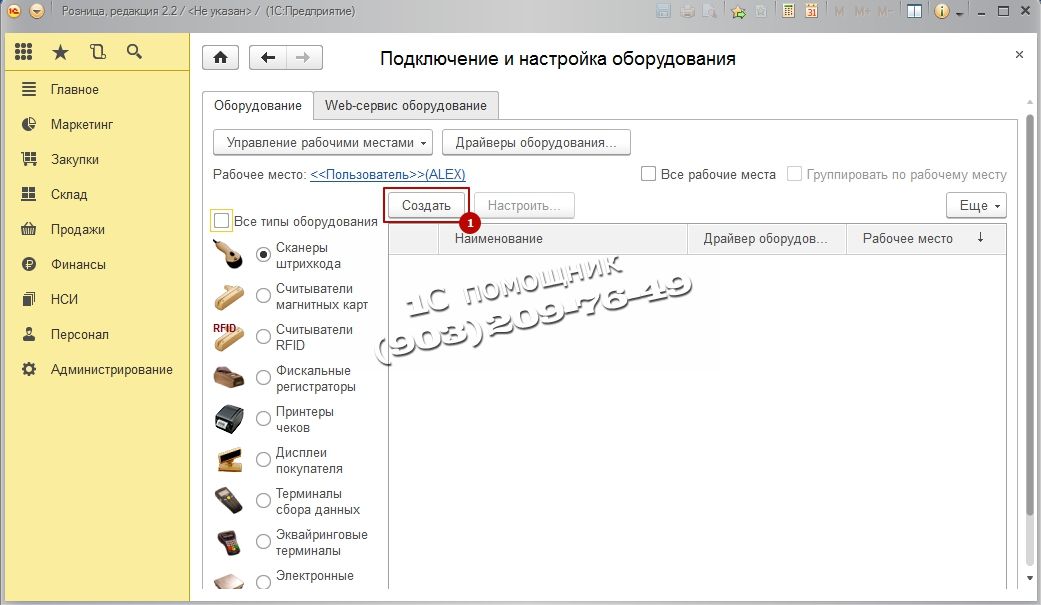Go to the home page icon
The width and height of the screenshot is (1041, 605).
pyautogui.click(x=220, y=58)
